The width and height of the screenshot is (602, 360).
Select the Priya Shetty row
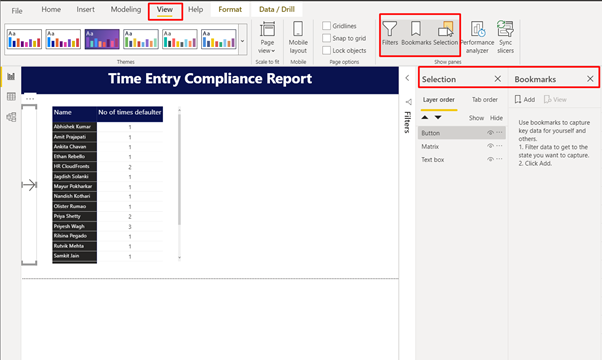click(108, 216)
